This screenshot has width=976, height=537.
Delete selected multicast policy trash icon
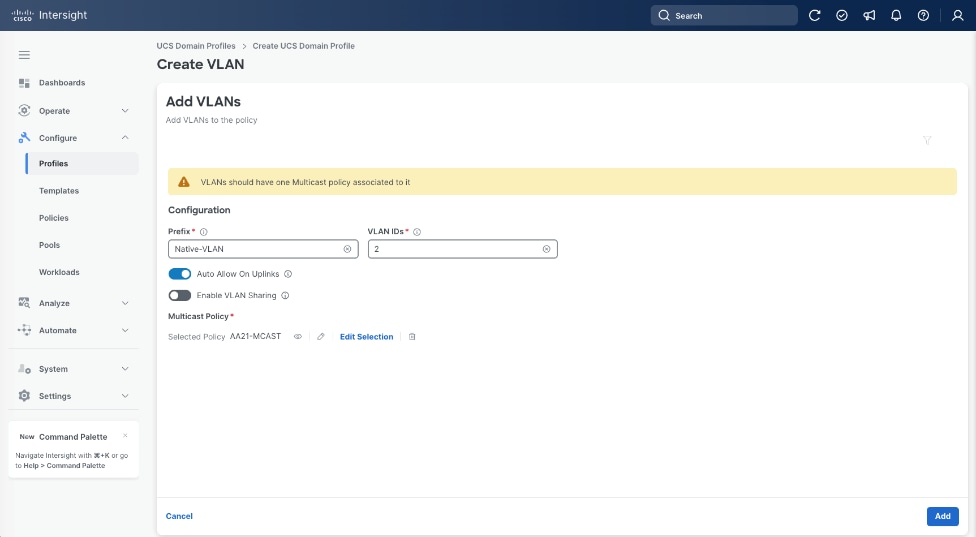412,337
